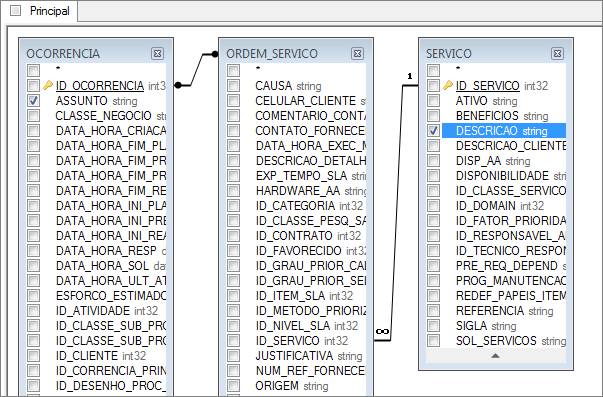This screenshot has width=603, height=397.
Task: Switch to the Principal tab
Action: pyautogui.click(x=50, y=11)
